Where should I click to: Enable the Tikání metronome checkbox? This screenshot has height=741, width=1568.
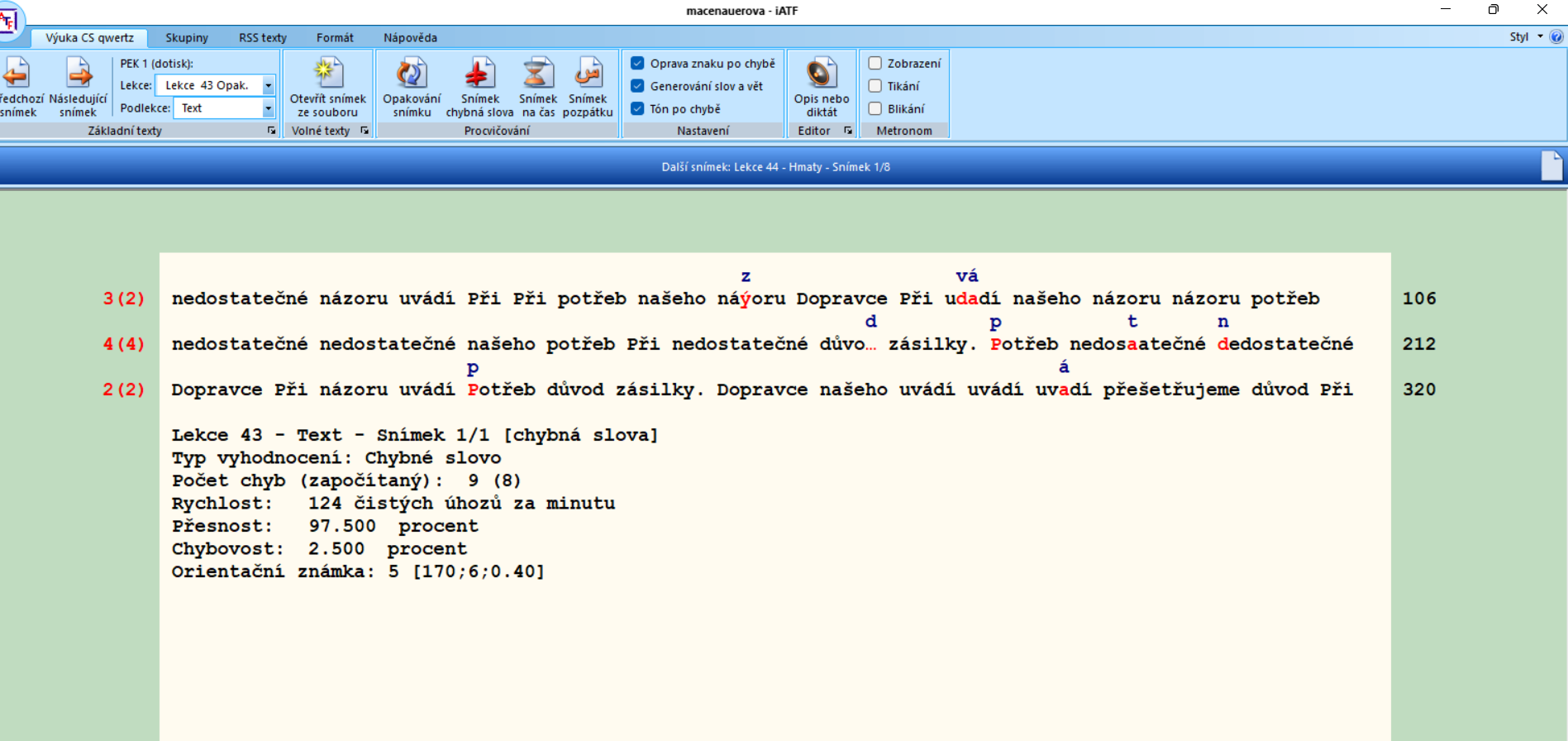coord(875,86)
